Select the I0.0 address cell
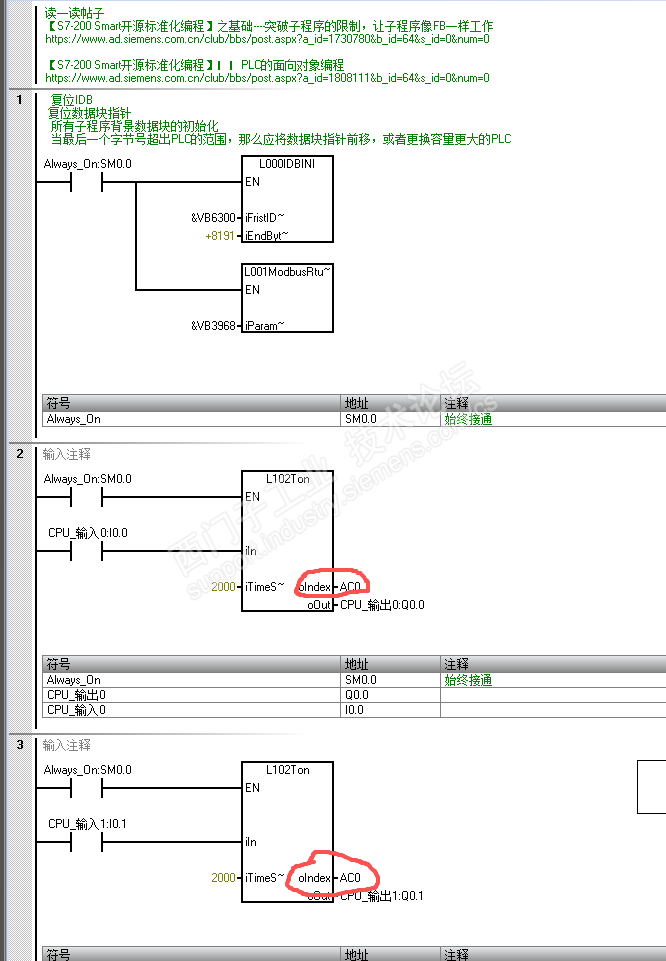Screen dimensions: 666x961 tap(390, 710)
